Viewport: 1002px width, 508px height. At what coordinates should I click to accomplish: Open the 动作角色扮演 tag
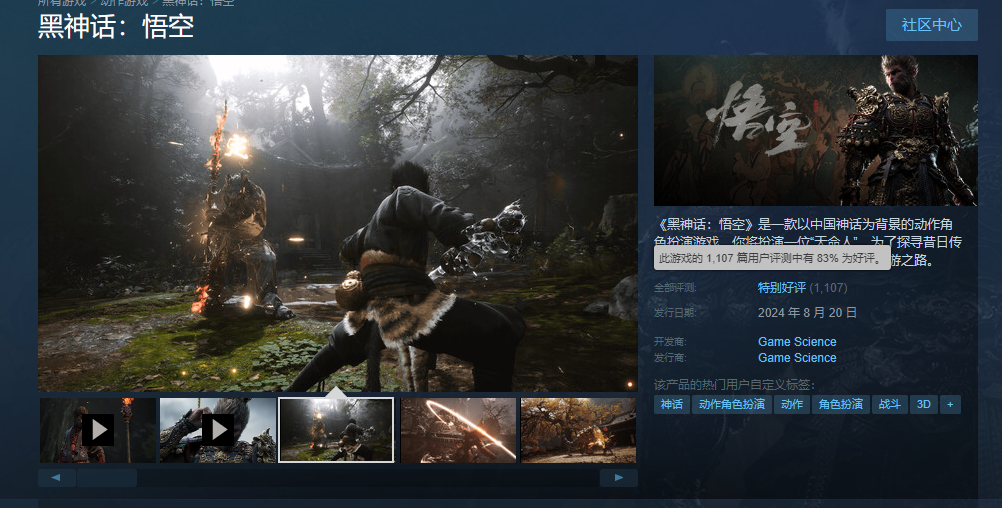(732, 404)
